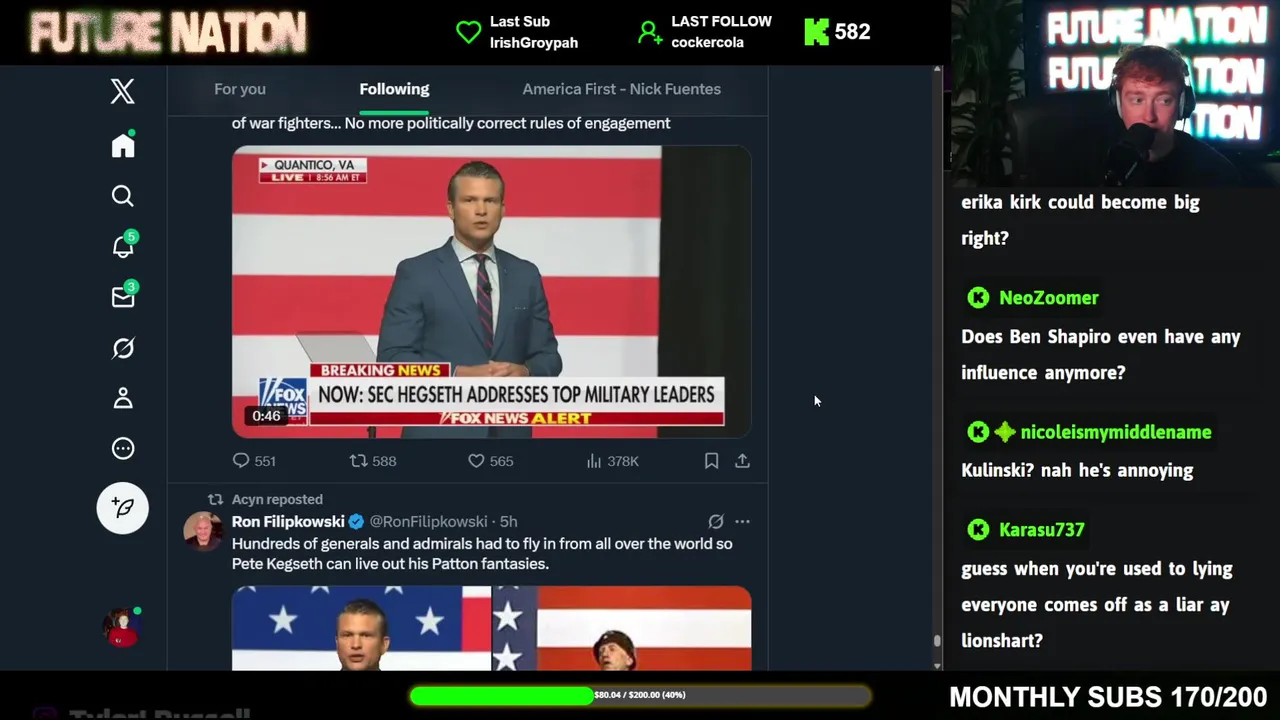
Task: Open the Messages envelope icon
Action: point(124,296)
